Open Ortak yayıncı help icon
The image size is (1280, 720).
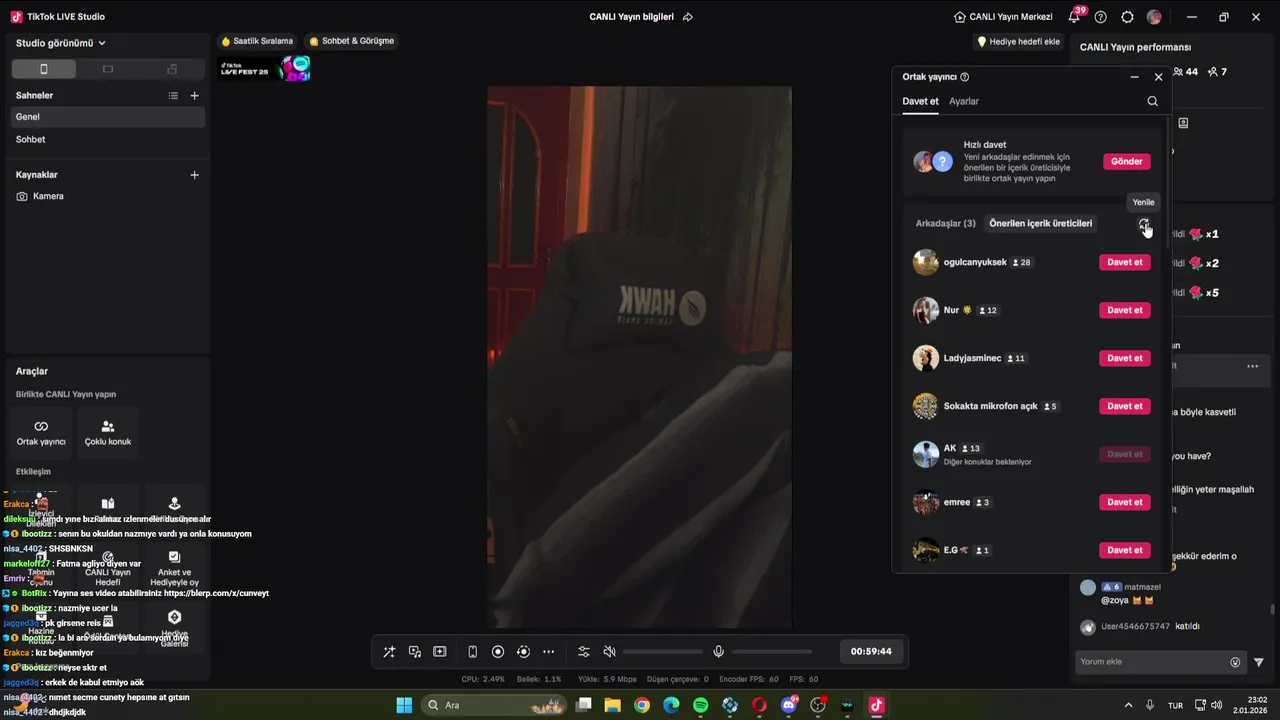964,77
